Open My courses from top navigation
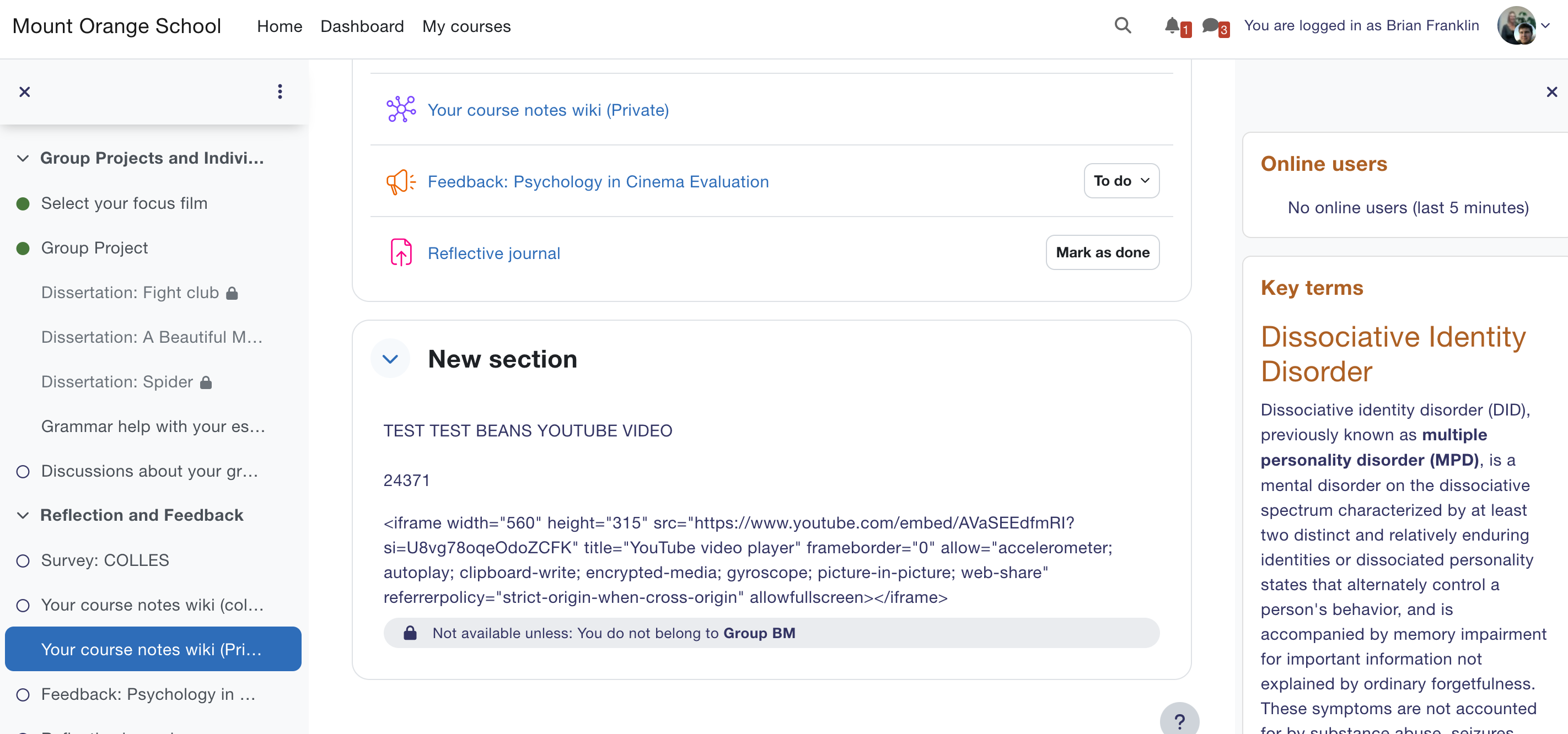This screenshot has height=734, width=1568. 466,26
